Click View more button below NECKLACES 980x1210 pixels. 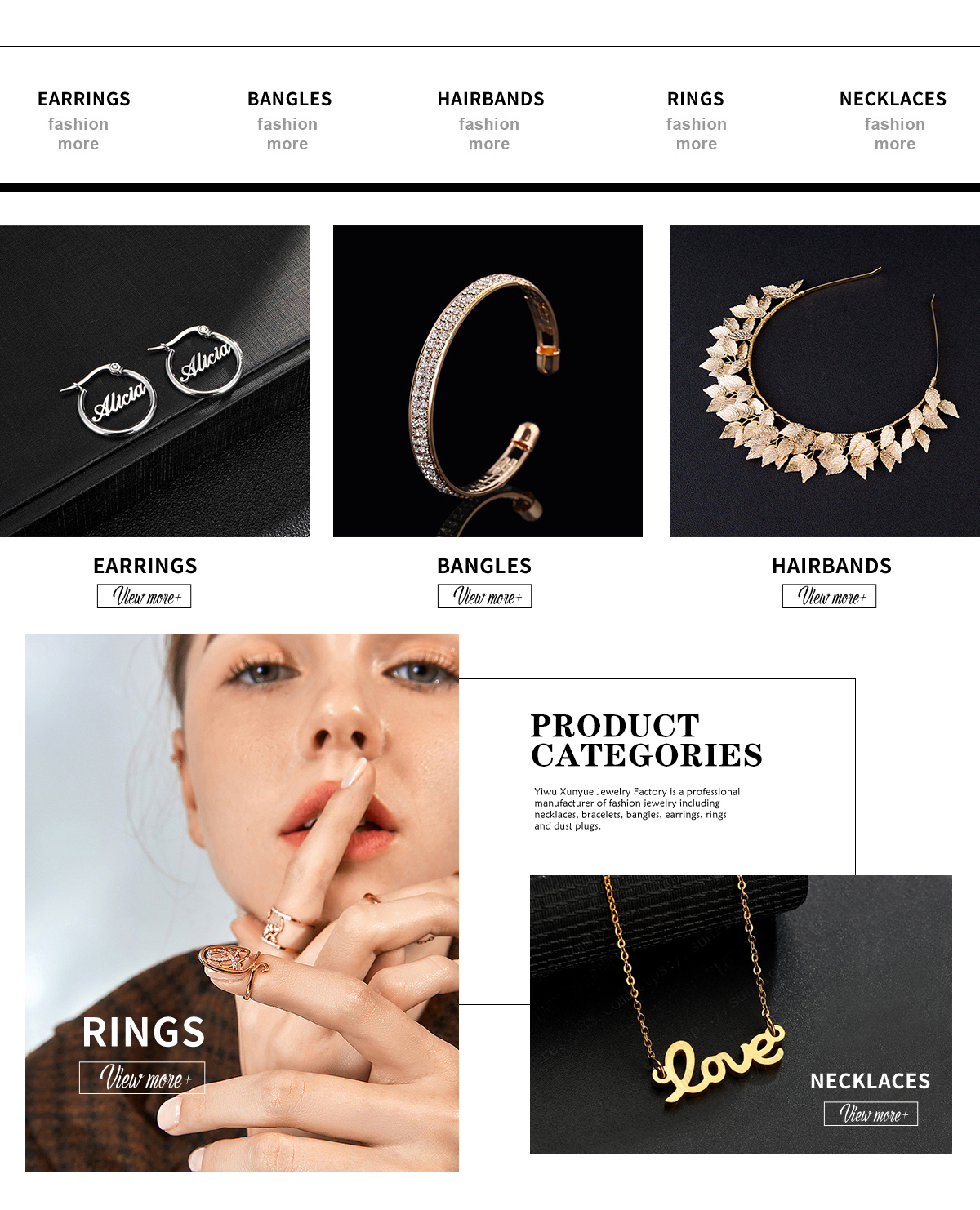(871, 1114)
